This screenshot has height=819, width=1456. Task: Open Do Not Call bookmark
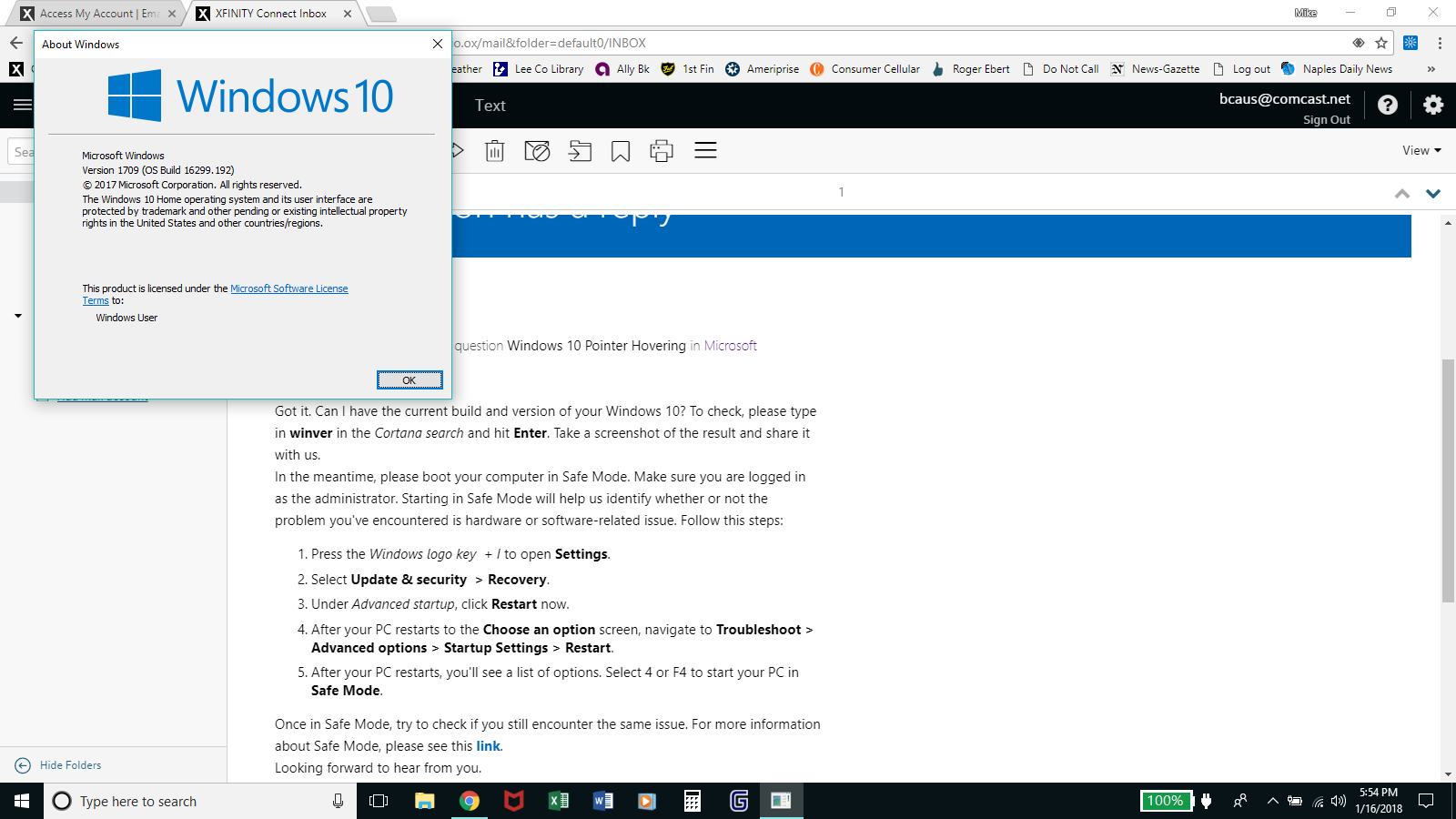1060,69
